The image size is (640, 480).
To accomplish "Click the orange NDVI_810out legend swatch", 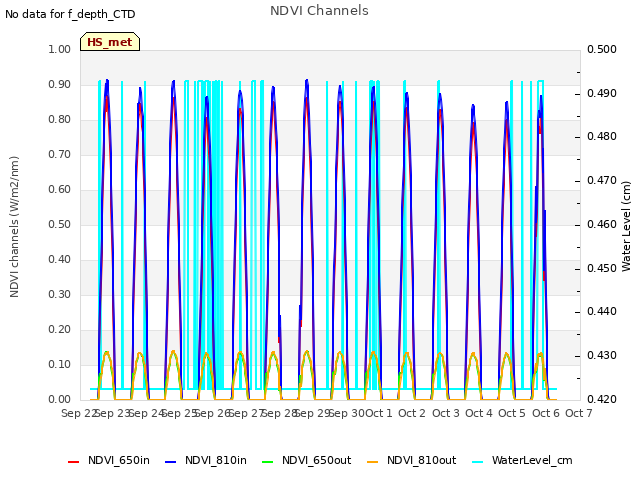I will [x=373, y=462].
